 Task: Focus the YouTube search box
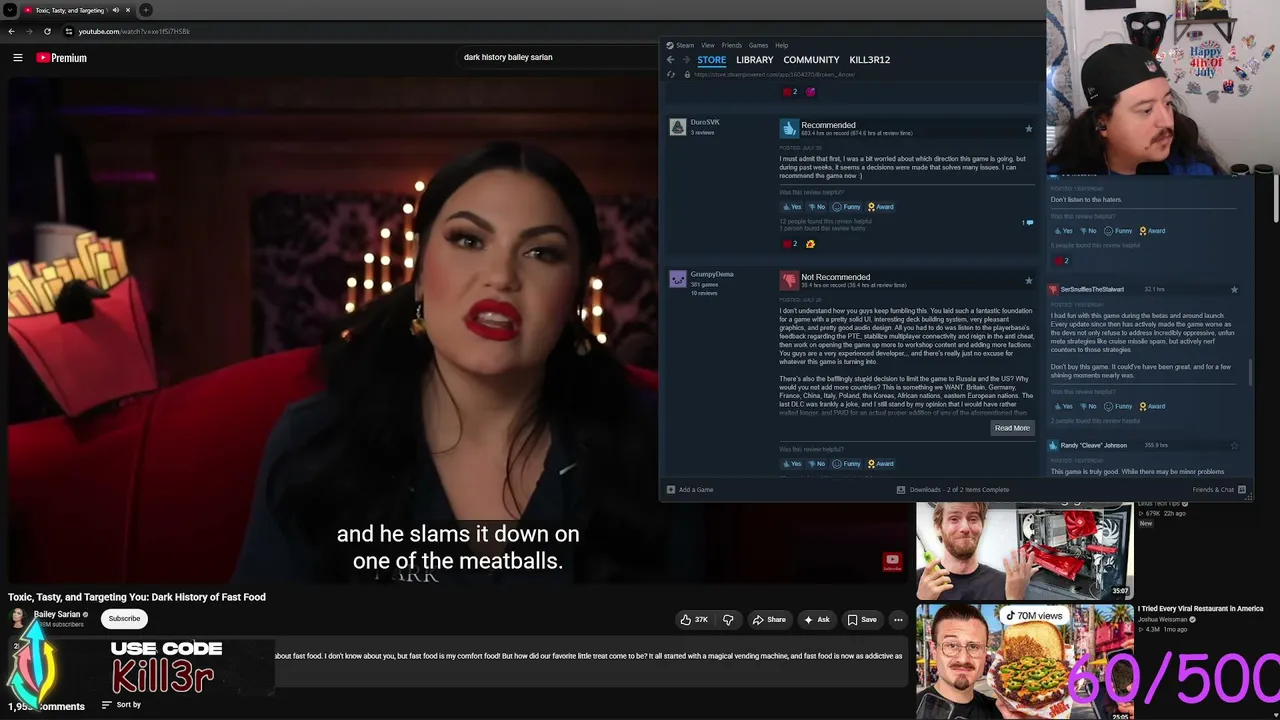(555, 57)
